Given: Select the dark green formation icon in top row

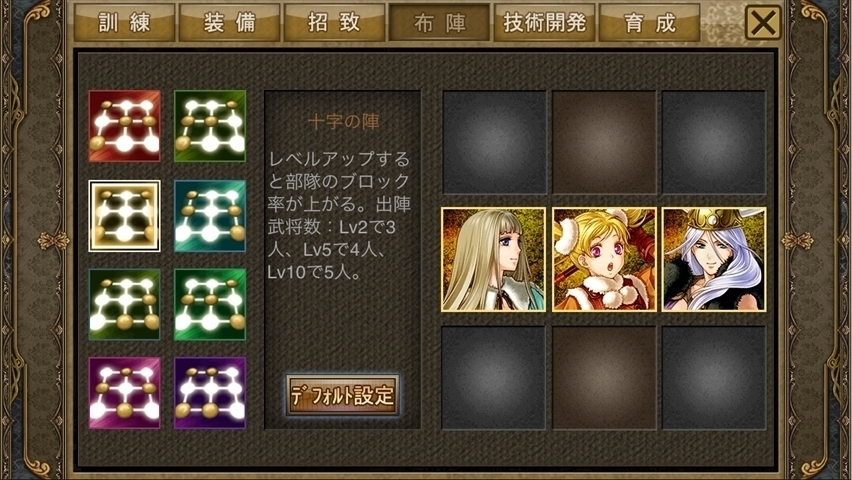Looking at the screenshot, I should click(x=210, y=126).
